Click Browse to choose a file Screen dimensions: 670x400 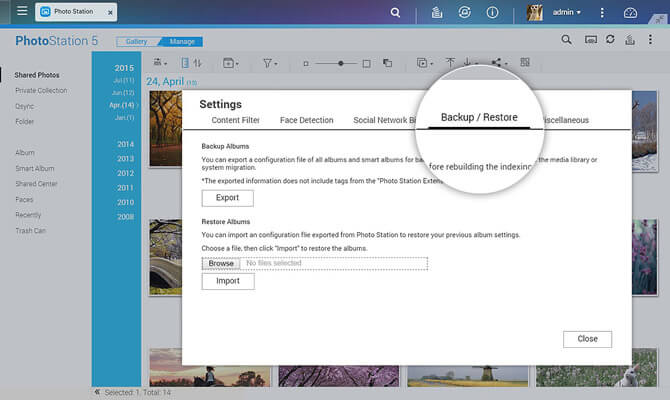pyautogui.click(x=221, y=263)
